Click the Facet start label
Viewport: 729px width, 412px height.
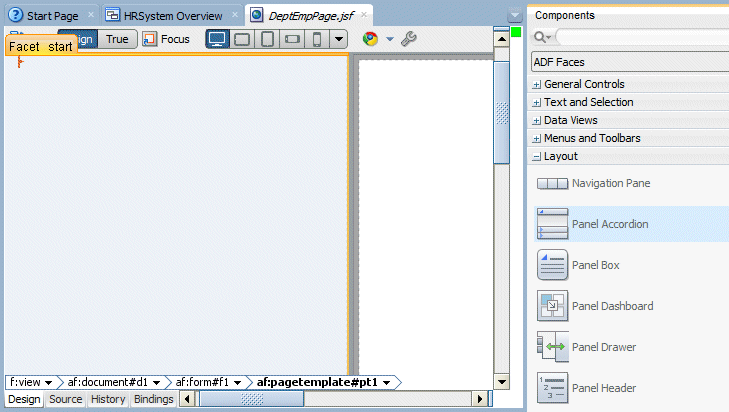click(x=41, y=47)
